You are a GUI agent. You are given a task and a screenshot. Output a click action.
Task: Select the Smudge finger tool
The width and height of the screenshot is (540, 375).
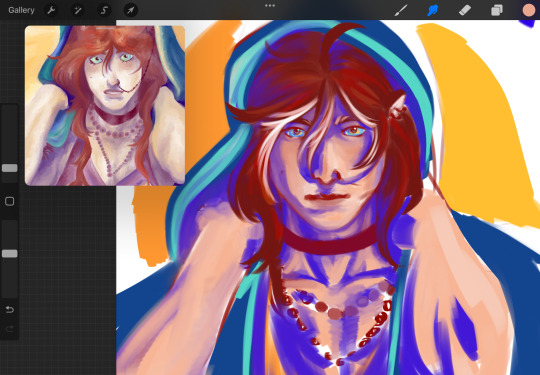[433, 10]
